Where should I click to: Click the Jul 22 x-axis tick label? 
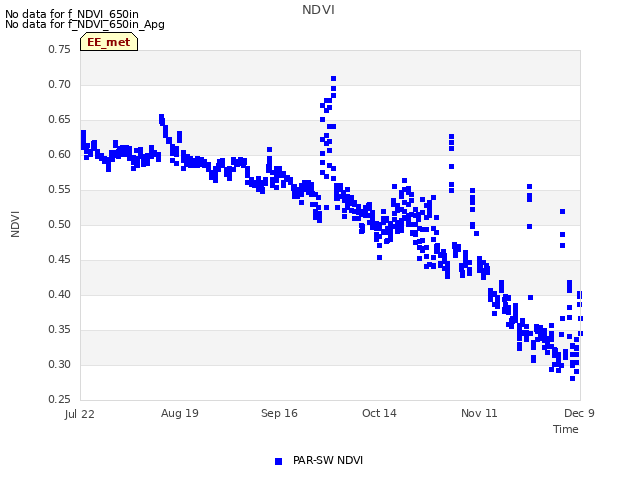tap(80, 414)
